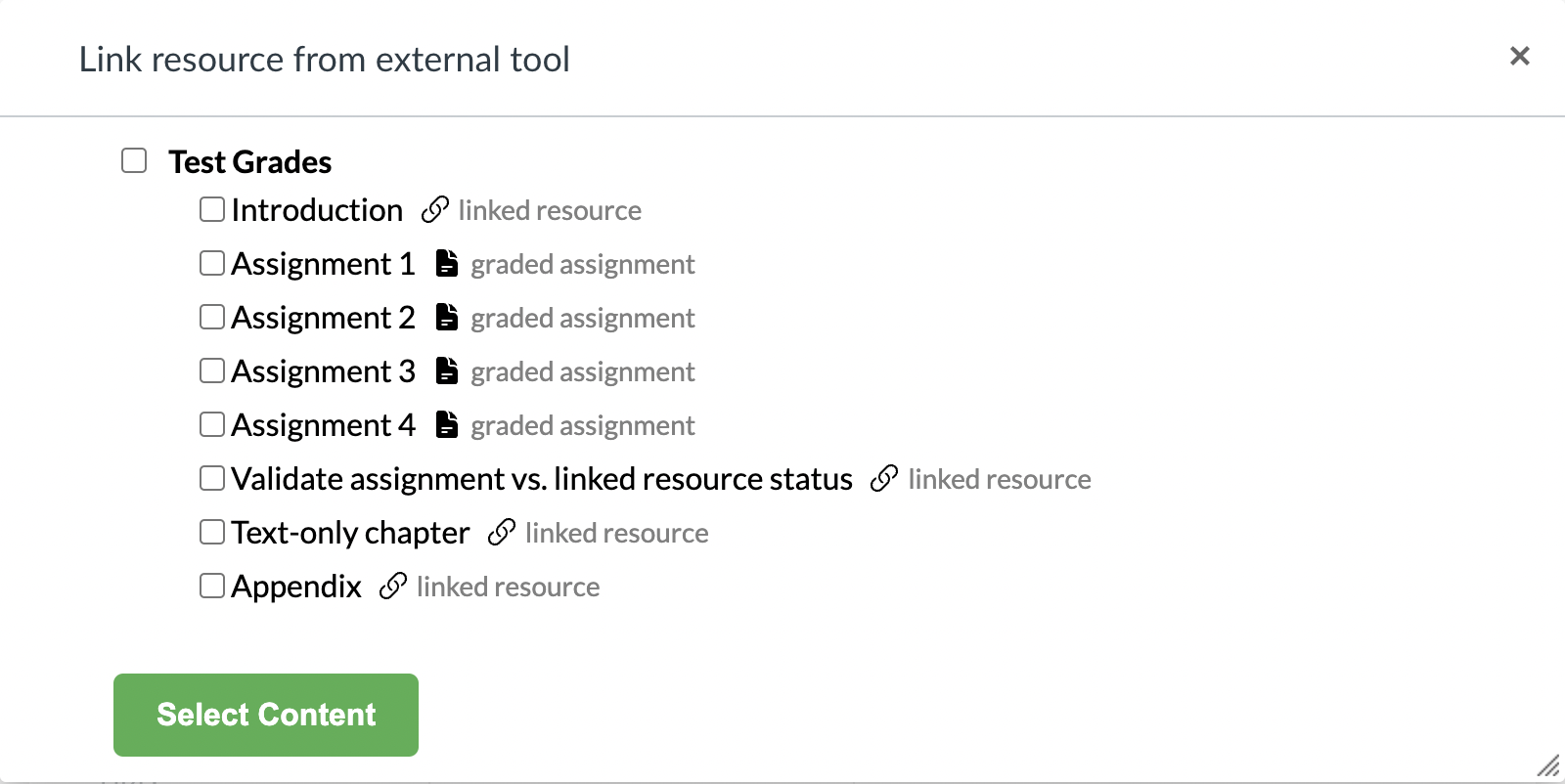This screenshot has width=1565, height=784.
Task: Tick the Assignment 4 checkbox
Action: [212, 424]
